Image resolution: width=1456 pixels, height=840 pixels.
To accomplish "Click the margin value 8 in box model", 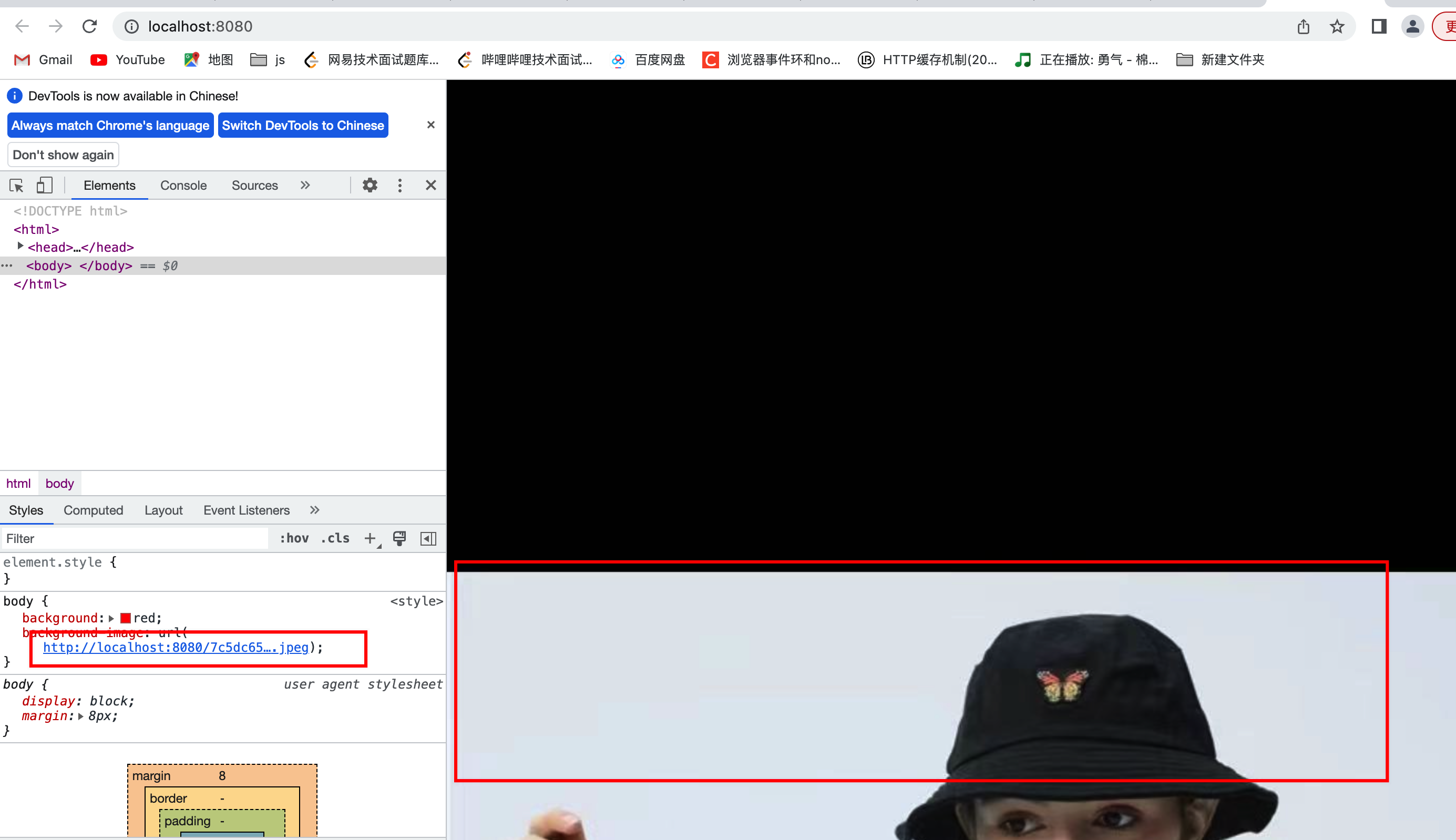I will coord(222,776).
